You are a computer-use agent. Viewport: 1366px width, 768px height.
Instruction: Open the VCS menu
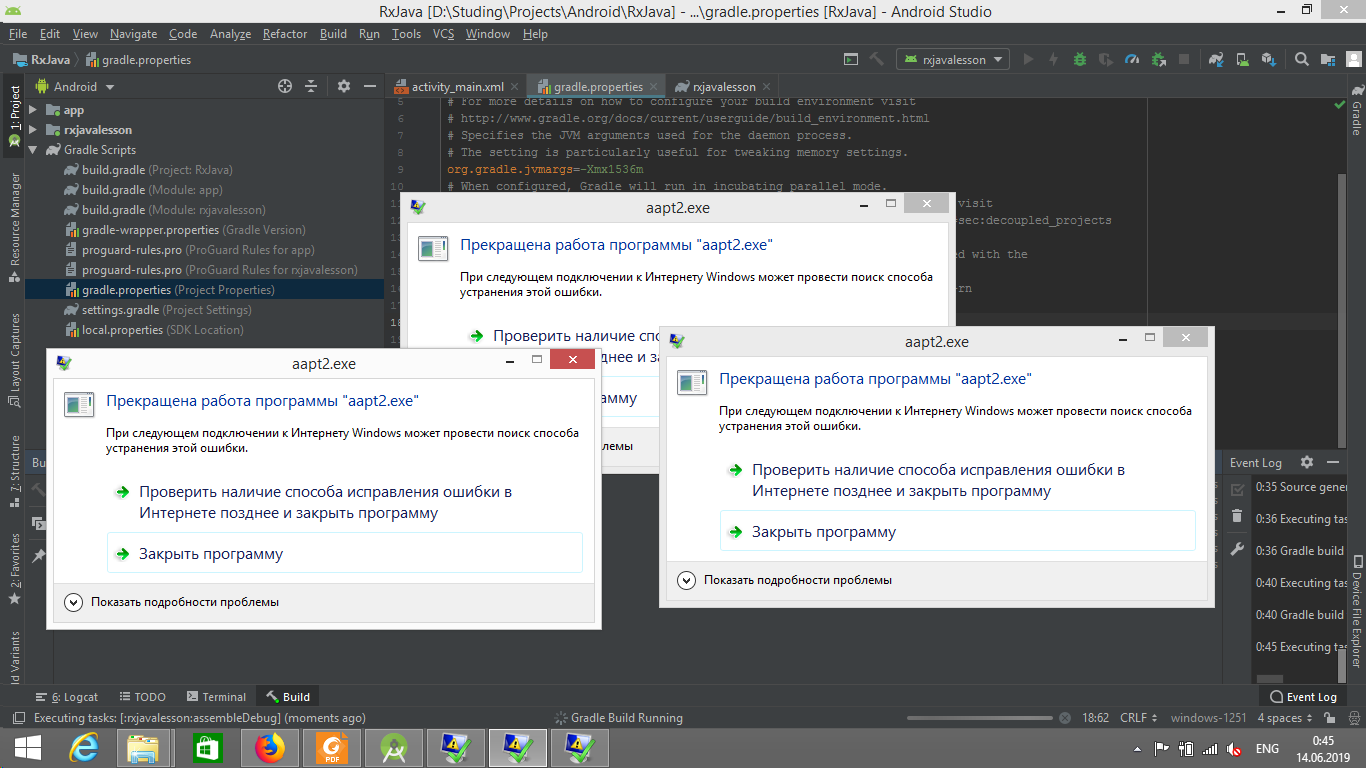(443, 34)
